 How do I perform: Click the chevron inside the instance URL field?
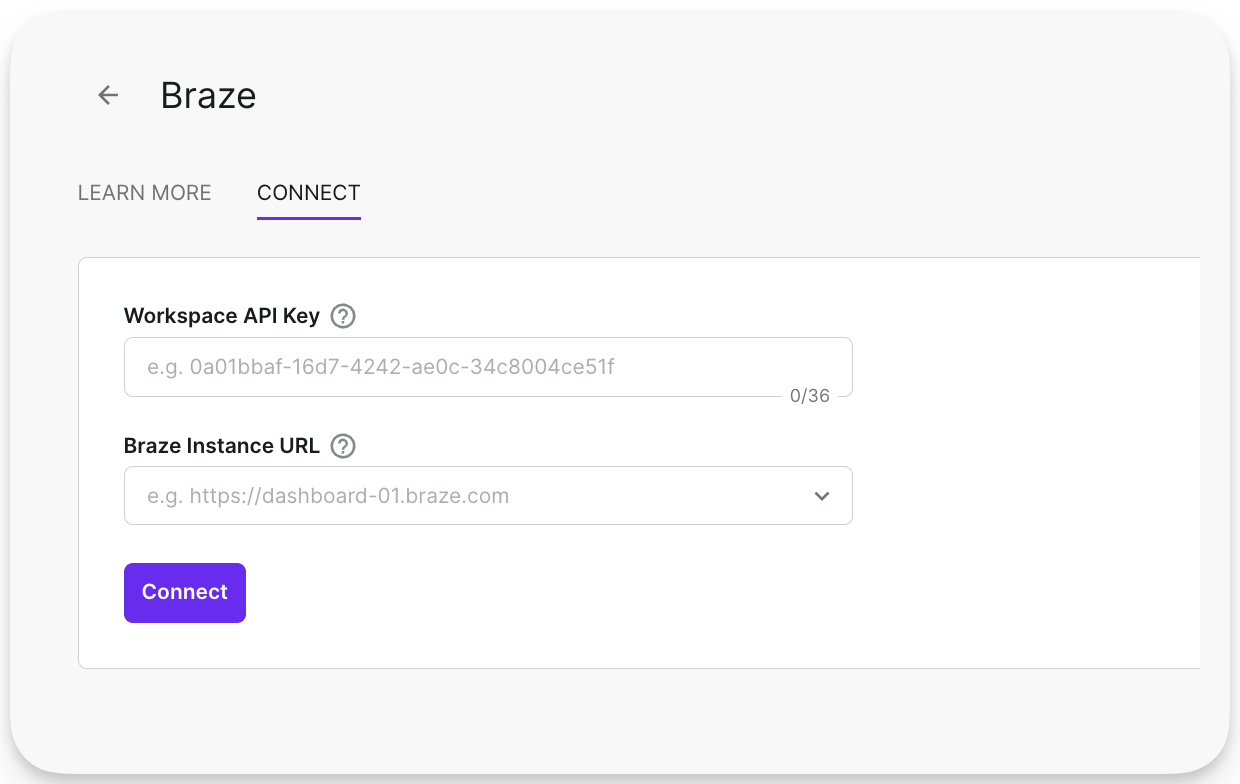tap(822, 495)
